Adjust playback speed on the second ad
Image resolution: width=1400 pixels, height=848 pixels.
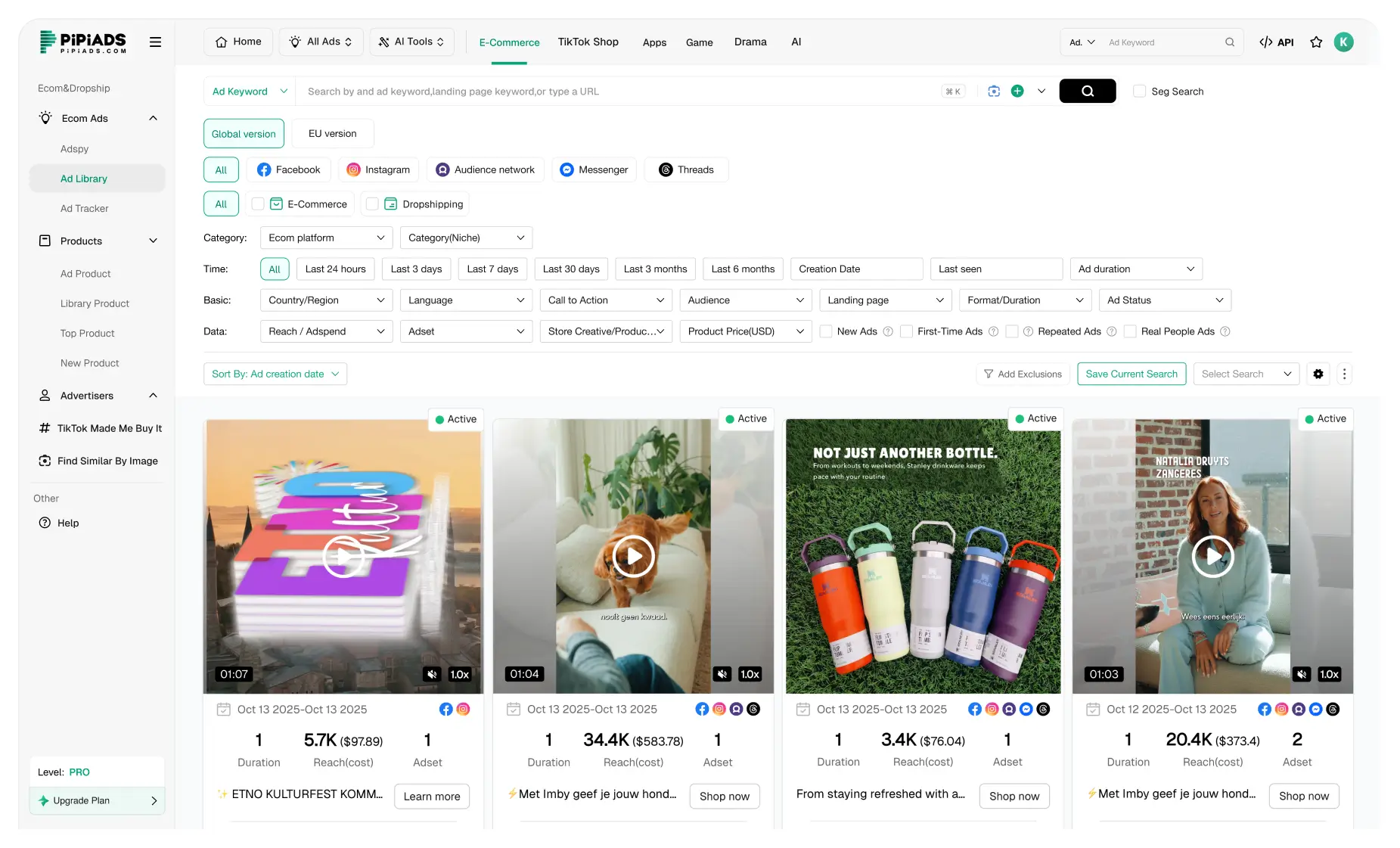click(749, 673)
